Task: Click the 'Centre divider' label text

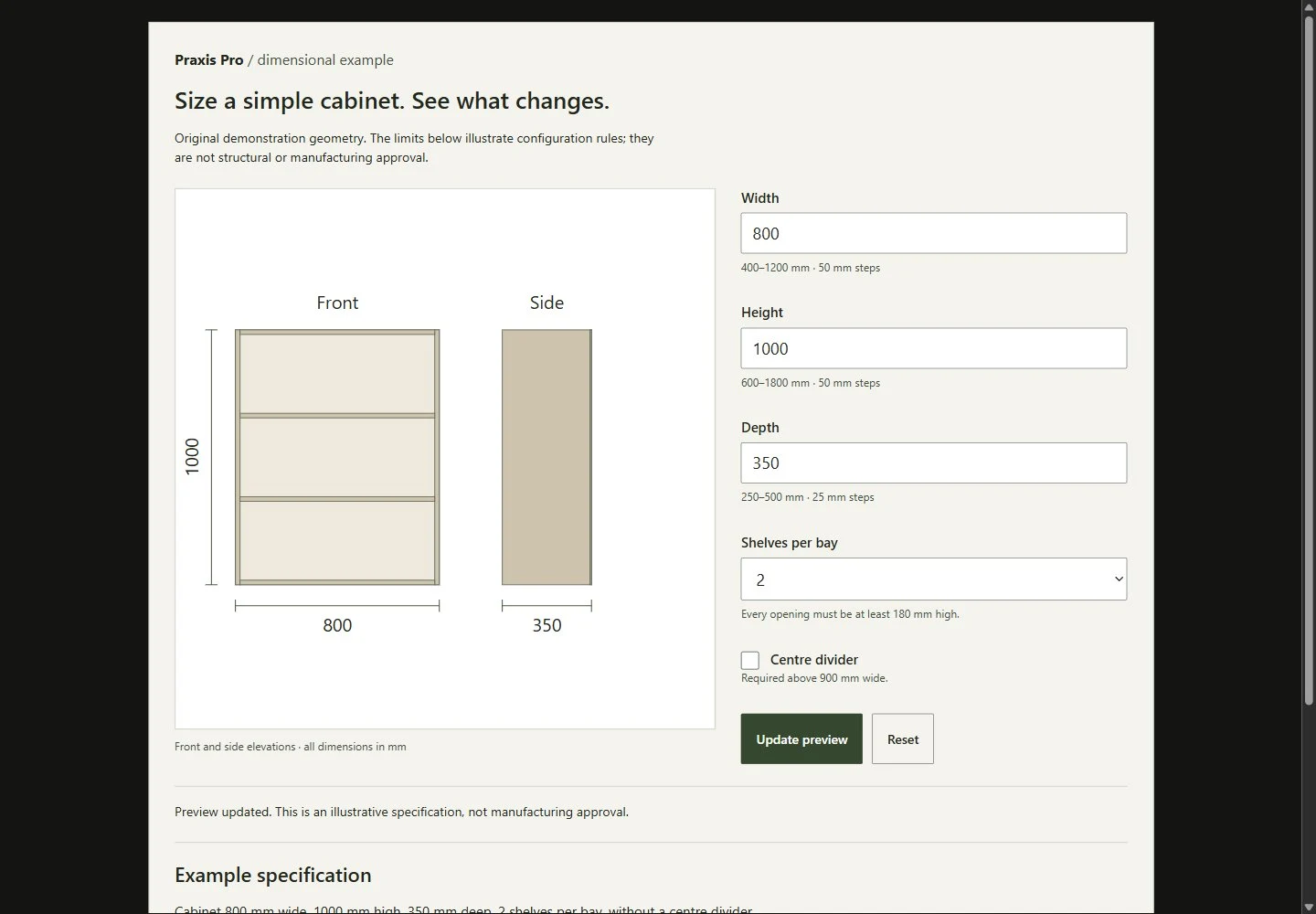Action: (814, 659)
